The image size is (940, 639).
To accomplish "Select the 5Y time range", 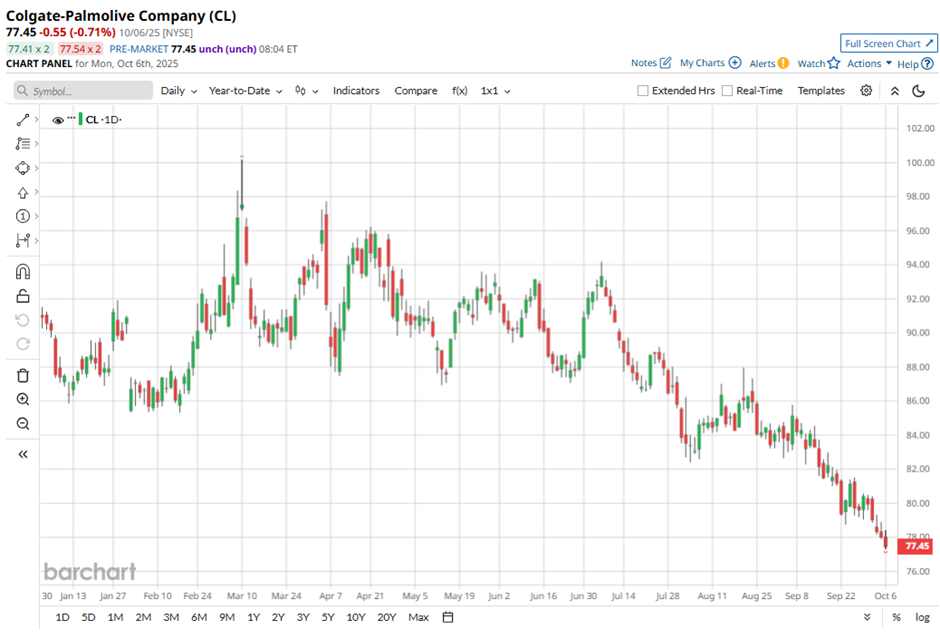I will click(x=328, y=617).
